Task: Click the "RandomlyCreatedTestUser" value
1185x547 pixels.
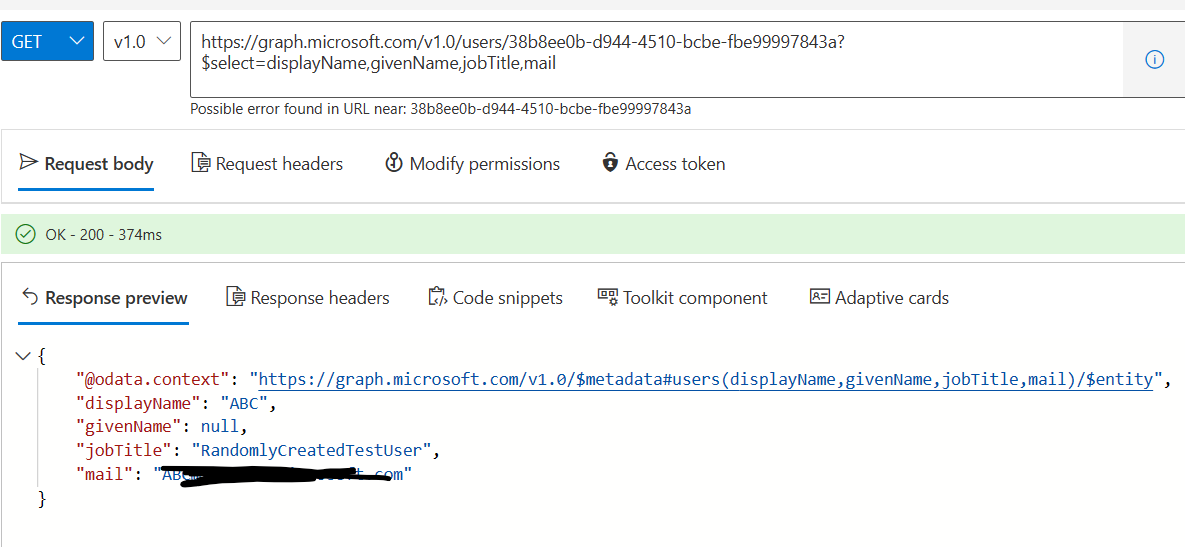Action: pos(311,451)
